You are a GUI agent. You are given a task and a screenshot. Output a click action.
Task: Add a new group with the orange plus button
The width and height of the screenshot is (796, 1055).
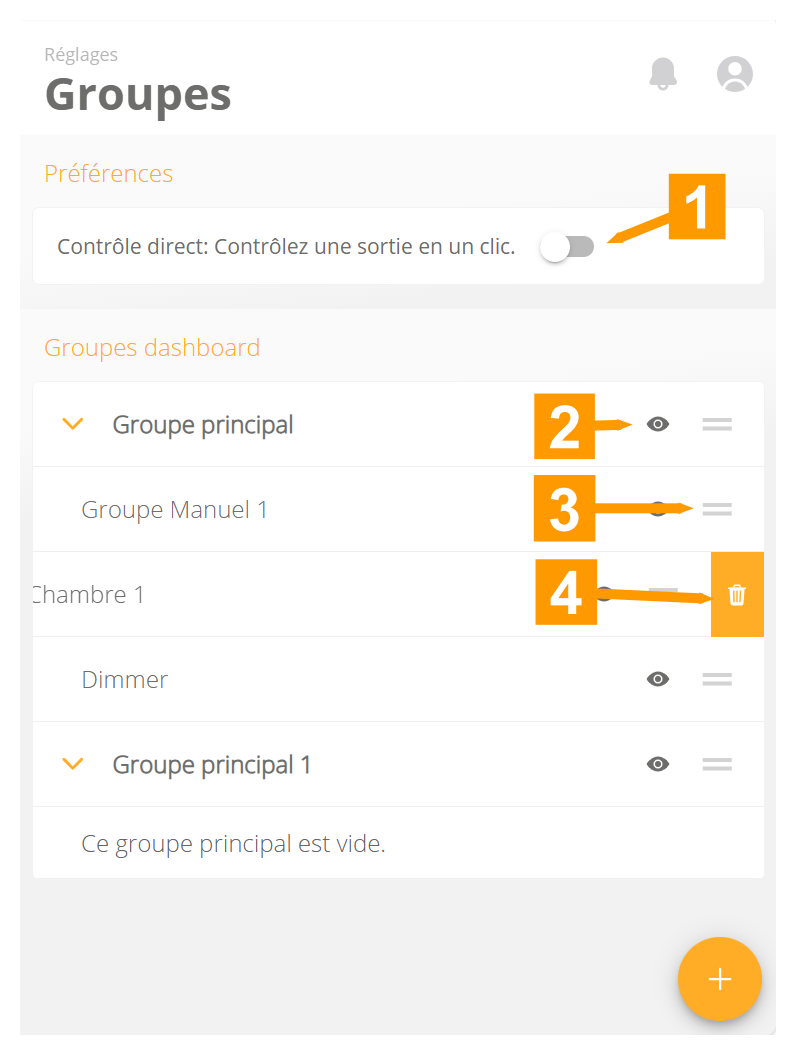tap(720, 980)
